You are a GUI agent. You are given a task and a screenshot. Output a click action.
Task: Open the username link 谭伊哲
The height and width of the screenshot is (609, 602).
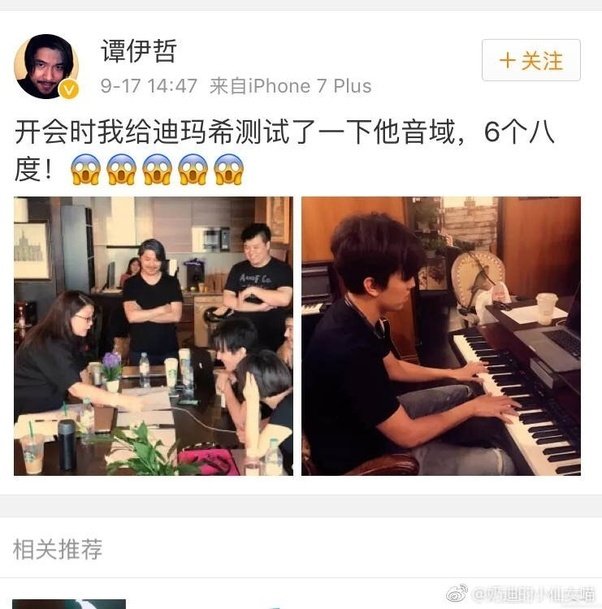[x=139, y=50]
